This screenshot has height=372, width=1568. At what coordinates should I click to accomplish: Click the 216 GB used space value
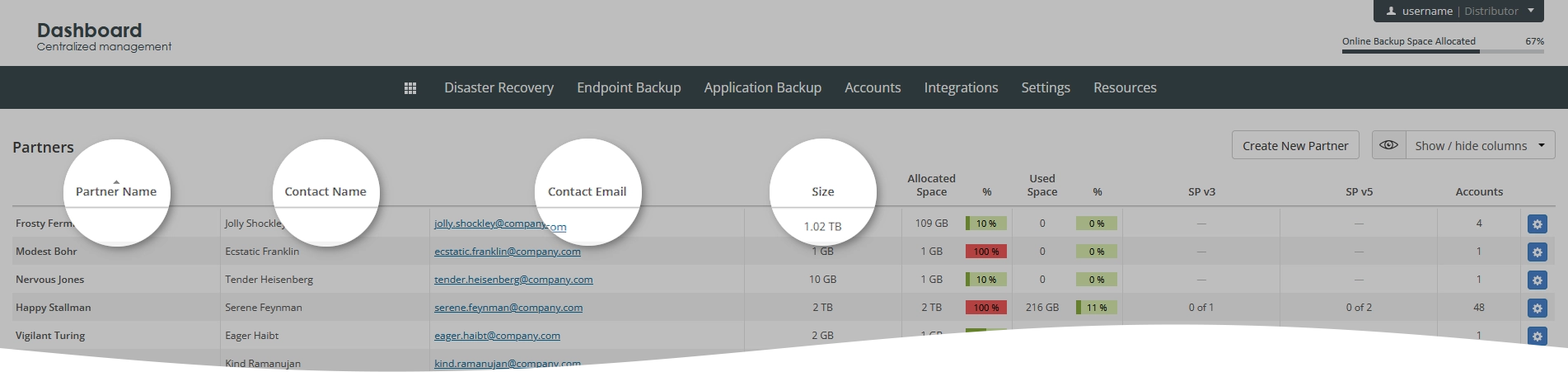click(x=1042, y=308)
